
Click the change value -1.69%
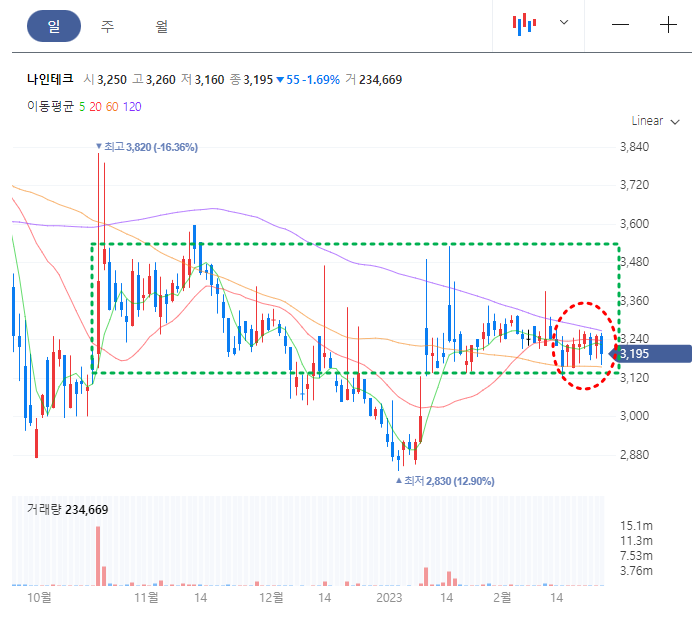point(321,80)
